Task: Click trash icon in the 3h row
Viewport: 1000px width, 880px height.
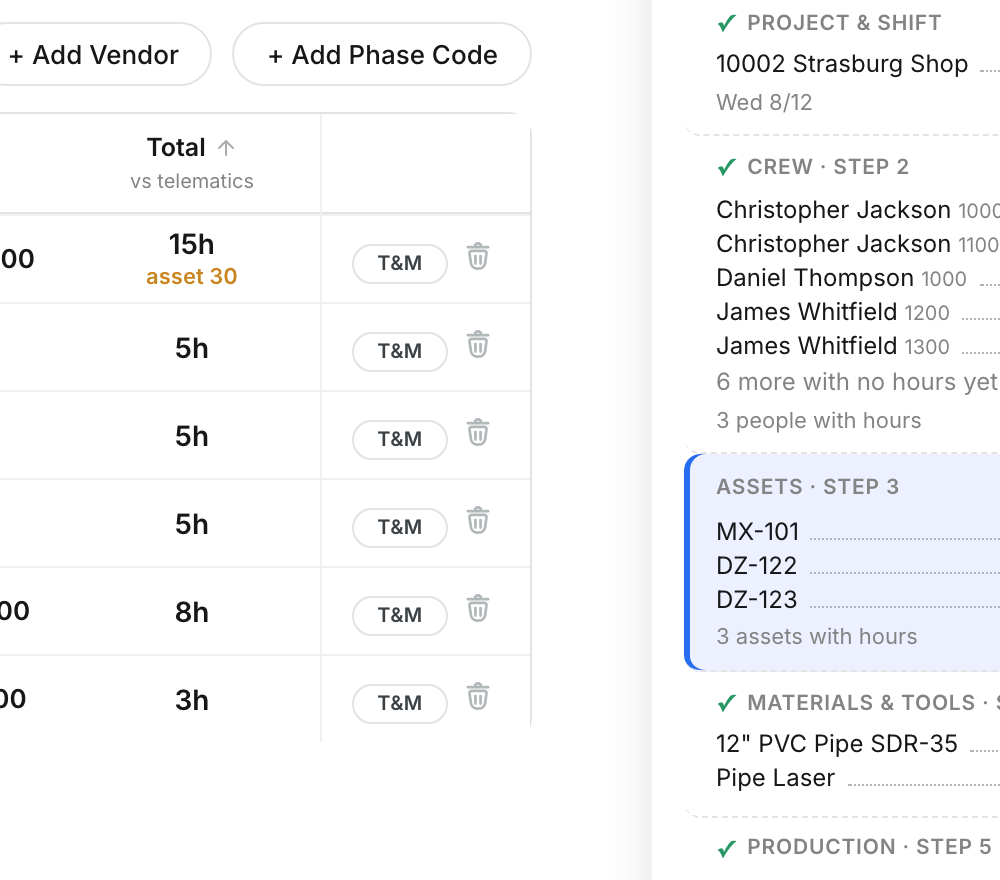Action: pos(478,696)
